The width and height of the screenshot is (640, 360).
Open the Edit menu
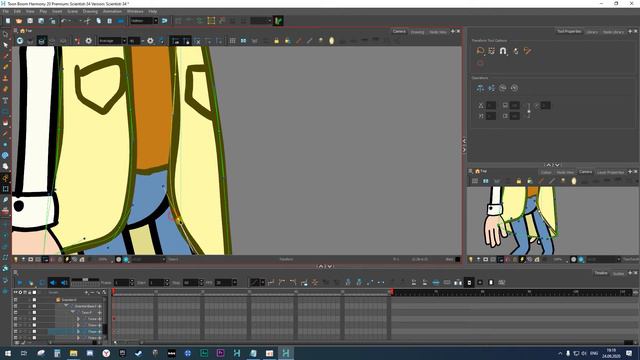pos(17,11)
